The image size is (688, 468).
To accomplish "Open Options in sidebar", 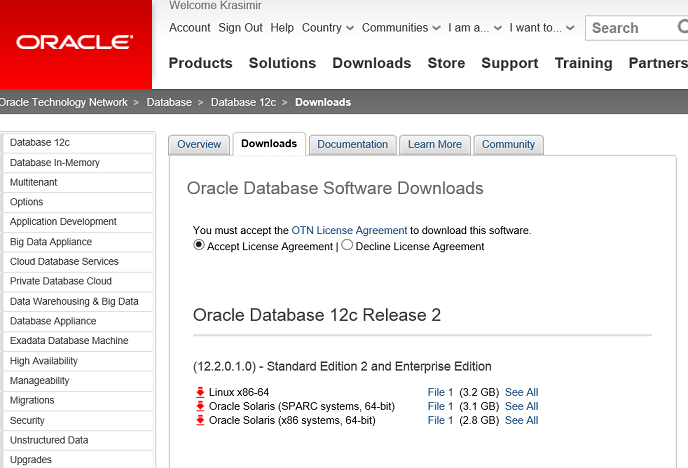I will (78, 202).
